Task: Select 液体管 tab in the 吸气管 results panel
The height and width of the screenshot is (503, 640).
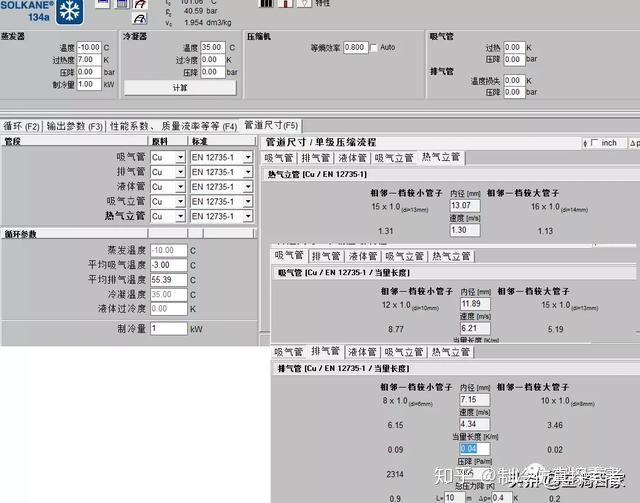Action: (x=362, y=256)
